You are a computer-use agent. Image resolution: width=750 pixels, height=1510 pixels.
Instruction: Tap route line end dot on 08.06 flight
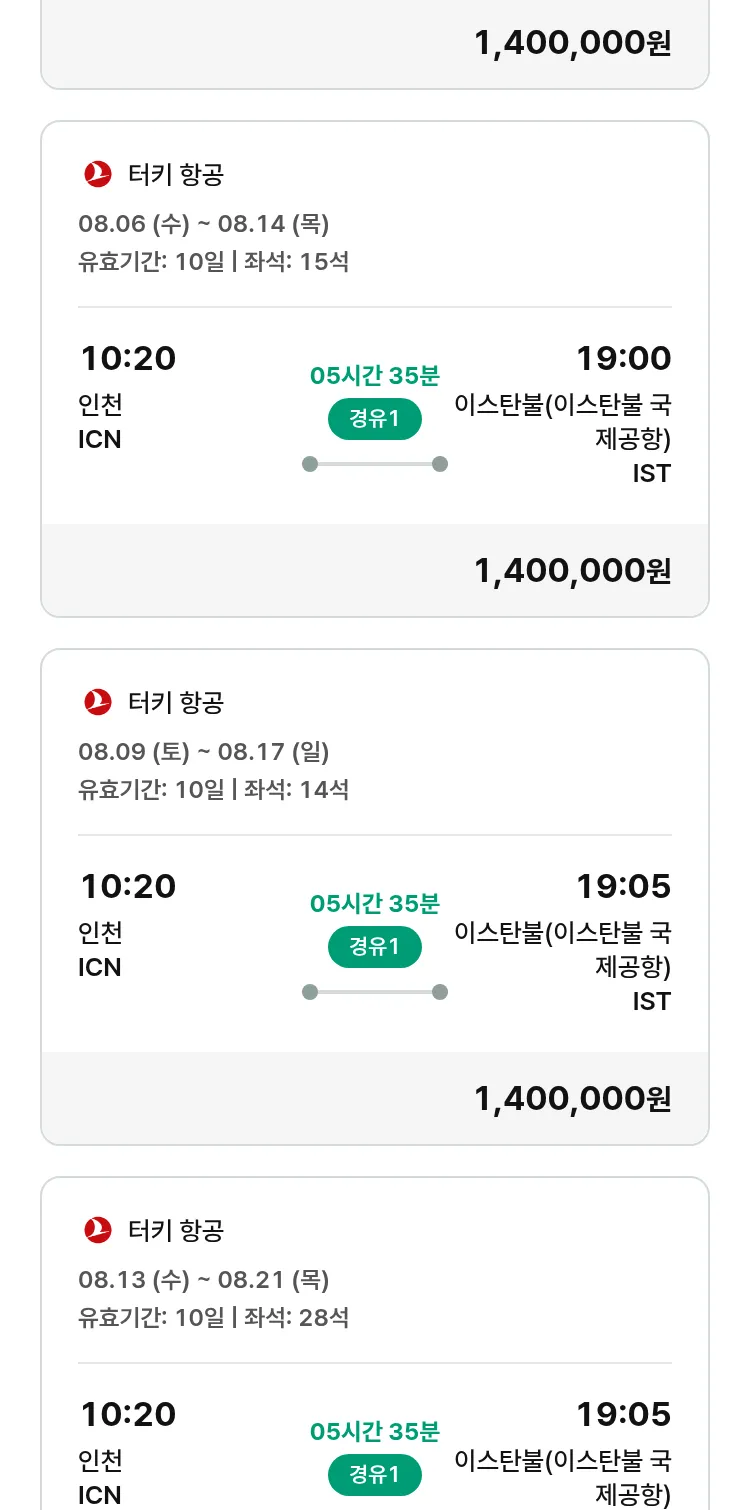[x=440, y=464]
